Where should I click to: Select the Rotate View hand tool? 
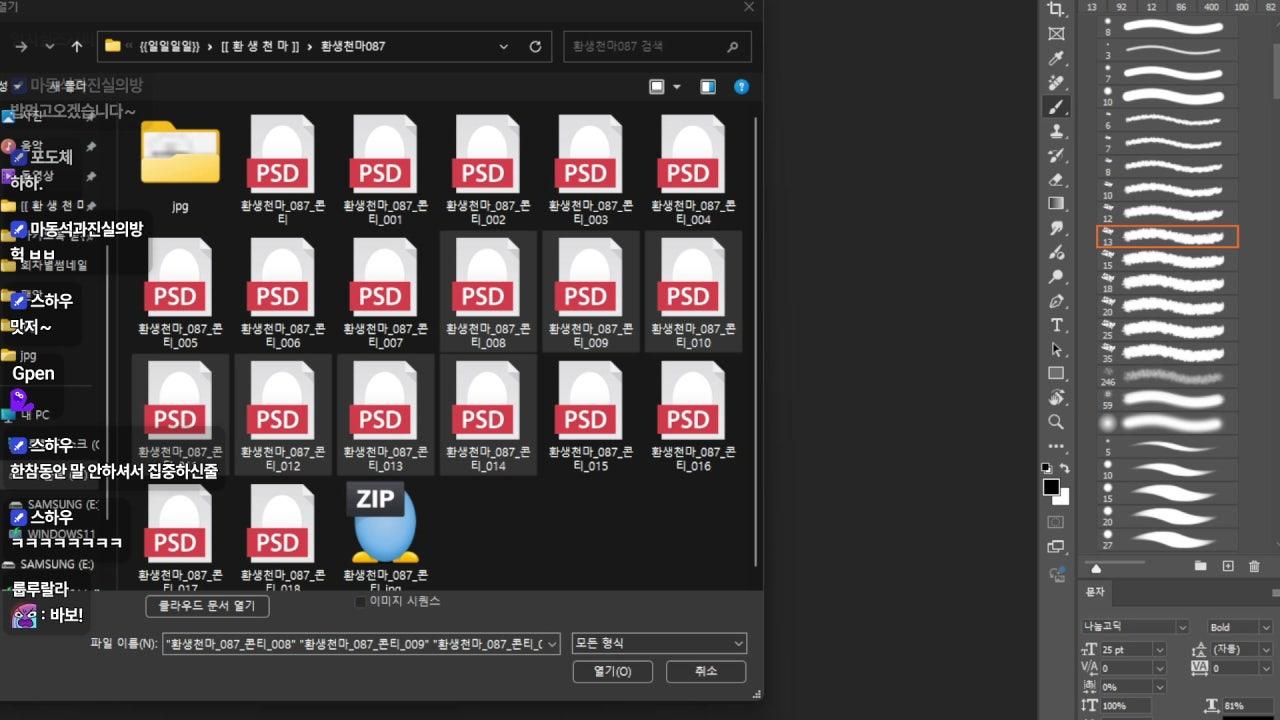point(1057,397)
